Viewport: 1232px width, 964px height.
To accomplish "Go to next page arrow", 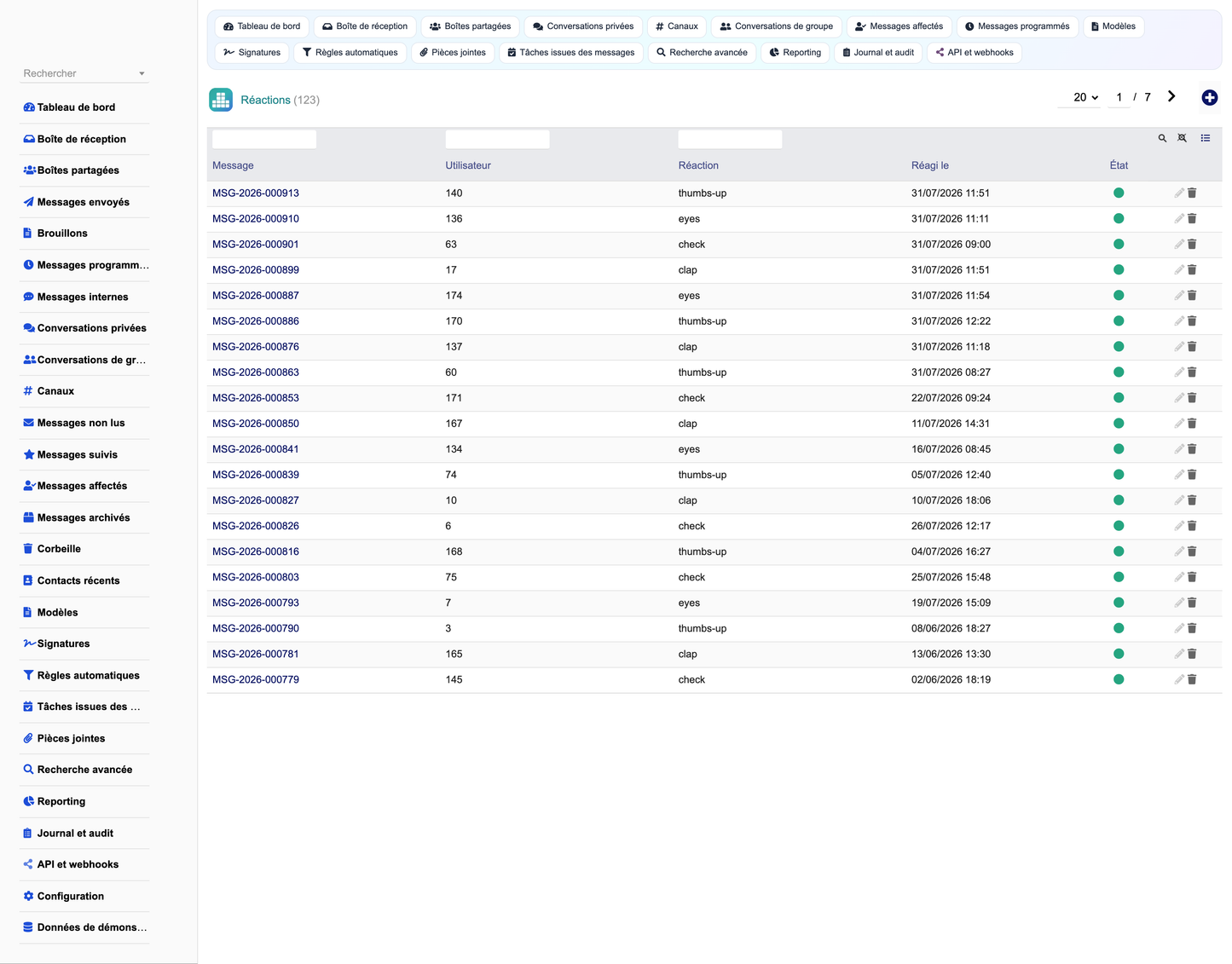I will pos(1171,96).
